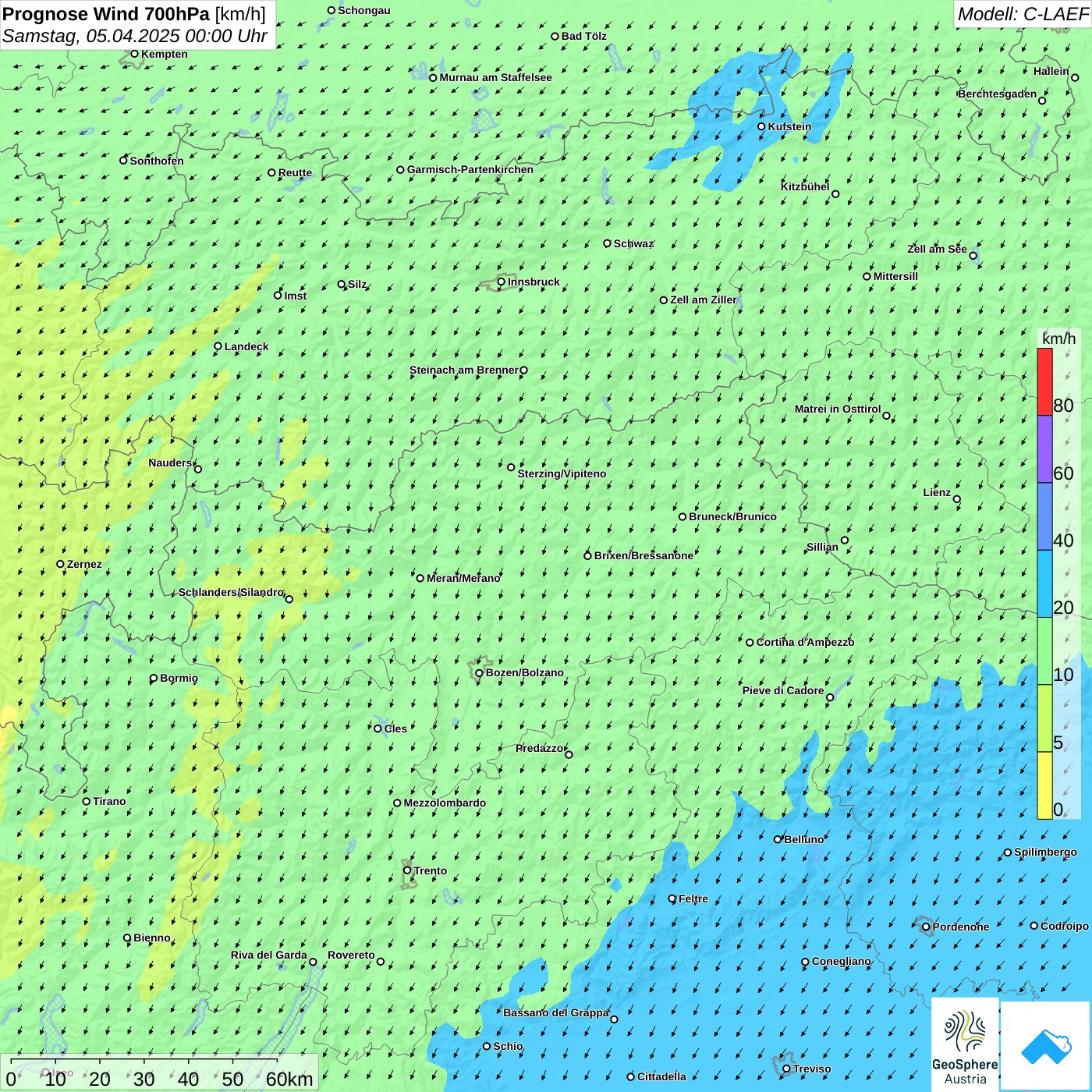Click the 'Riva del Garda' label
Image resolution: width=1092 pixels, height=1092 pixels.
coord(269,955)
